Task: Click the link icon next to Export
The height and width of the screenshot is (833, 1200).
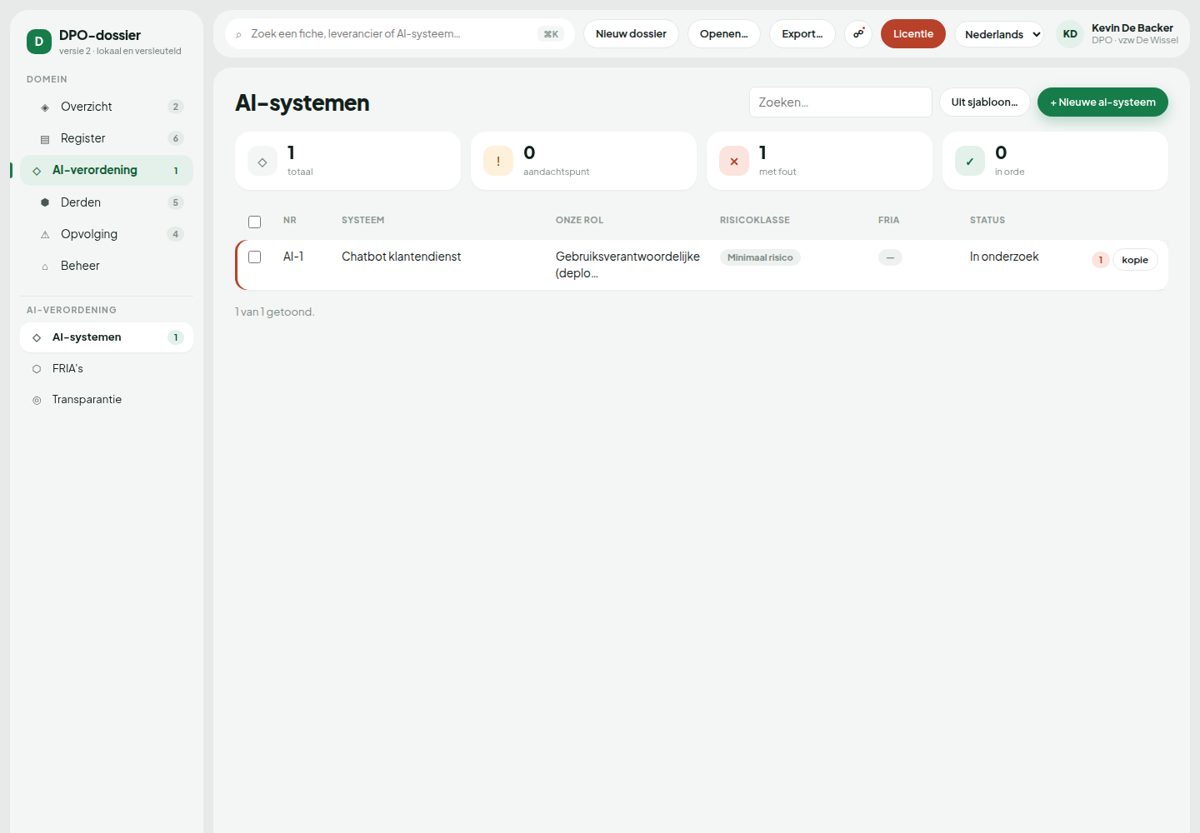Action: 858,34
